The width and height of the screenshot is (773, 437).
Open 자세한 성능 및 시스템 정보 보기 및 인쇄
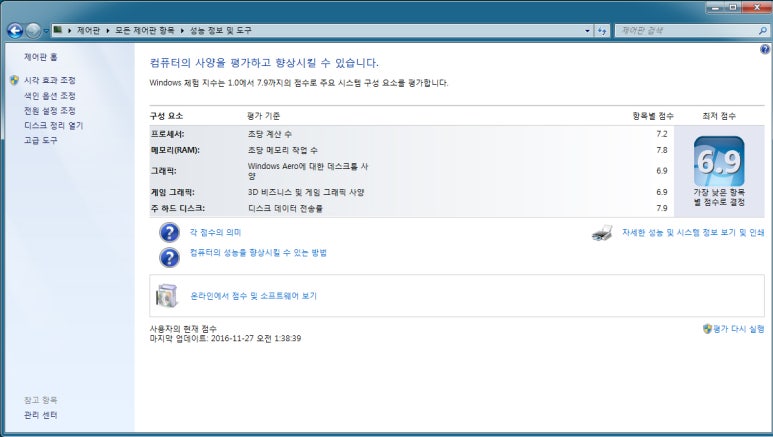pyautogui.click(x=693, y=232)
